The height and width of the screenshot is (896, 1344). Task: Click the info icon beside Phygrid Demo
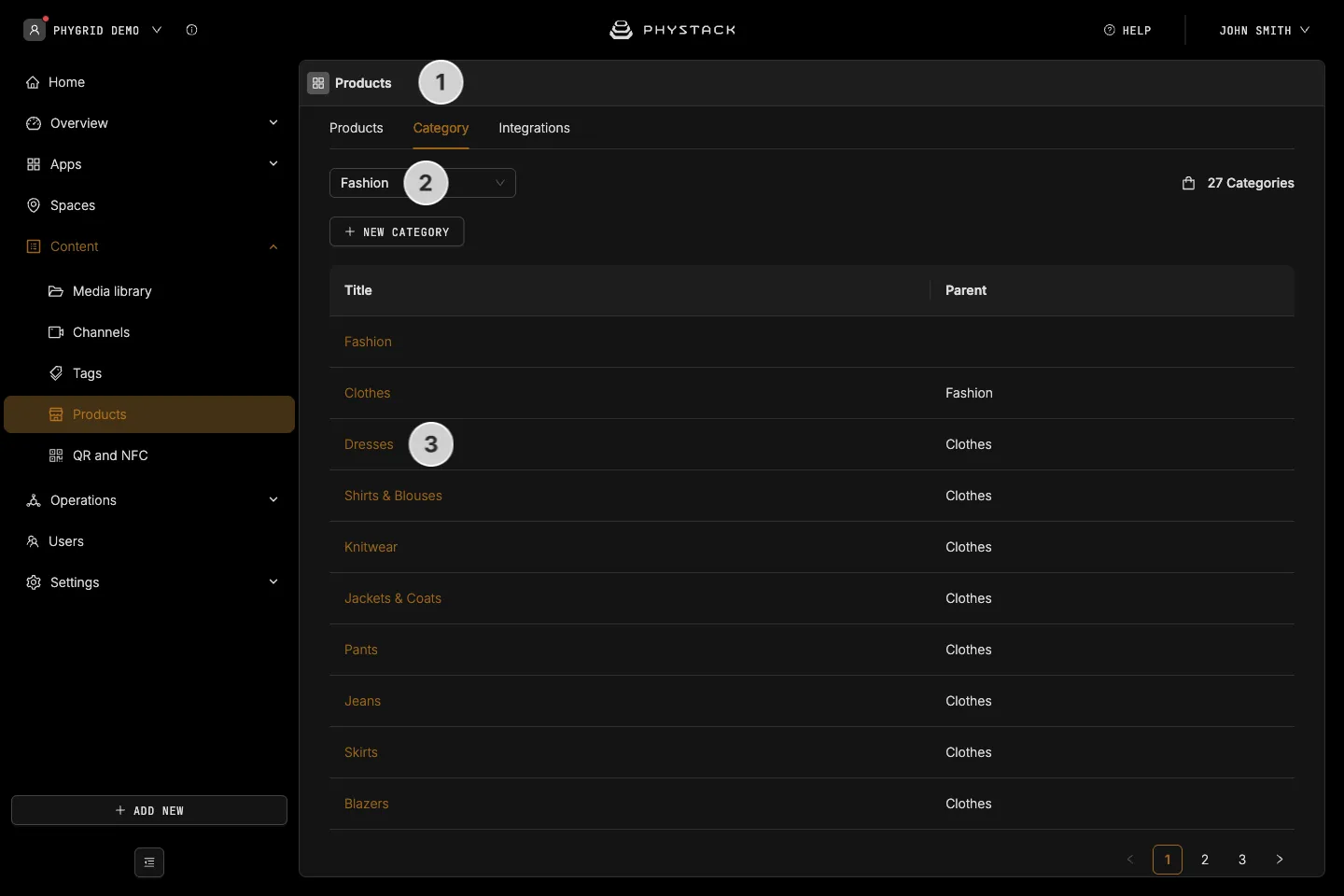click(x=191, y=30)
